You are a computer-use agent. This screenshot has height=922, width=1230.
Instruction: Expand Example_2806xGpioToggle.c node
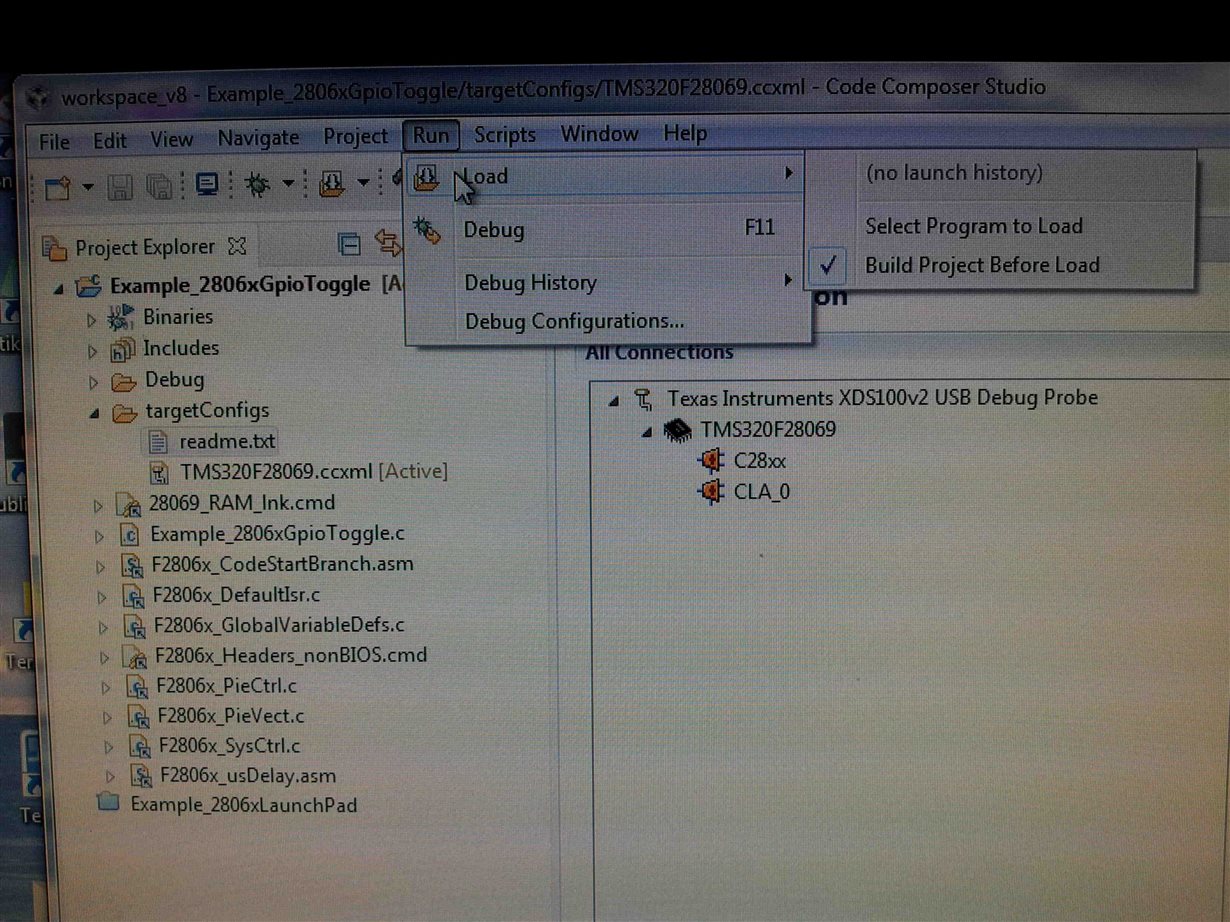pyautogui.click(x=99, y=537)
